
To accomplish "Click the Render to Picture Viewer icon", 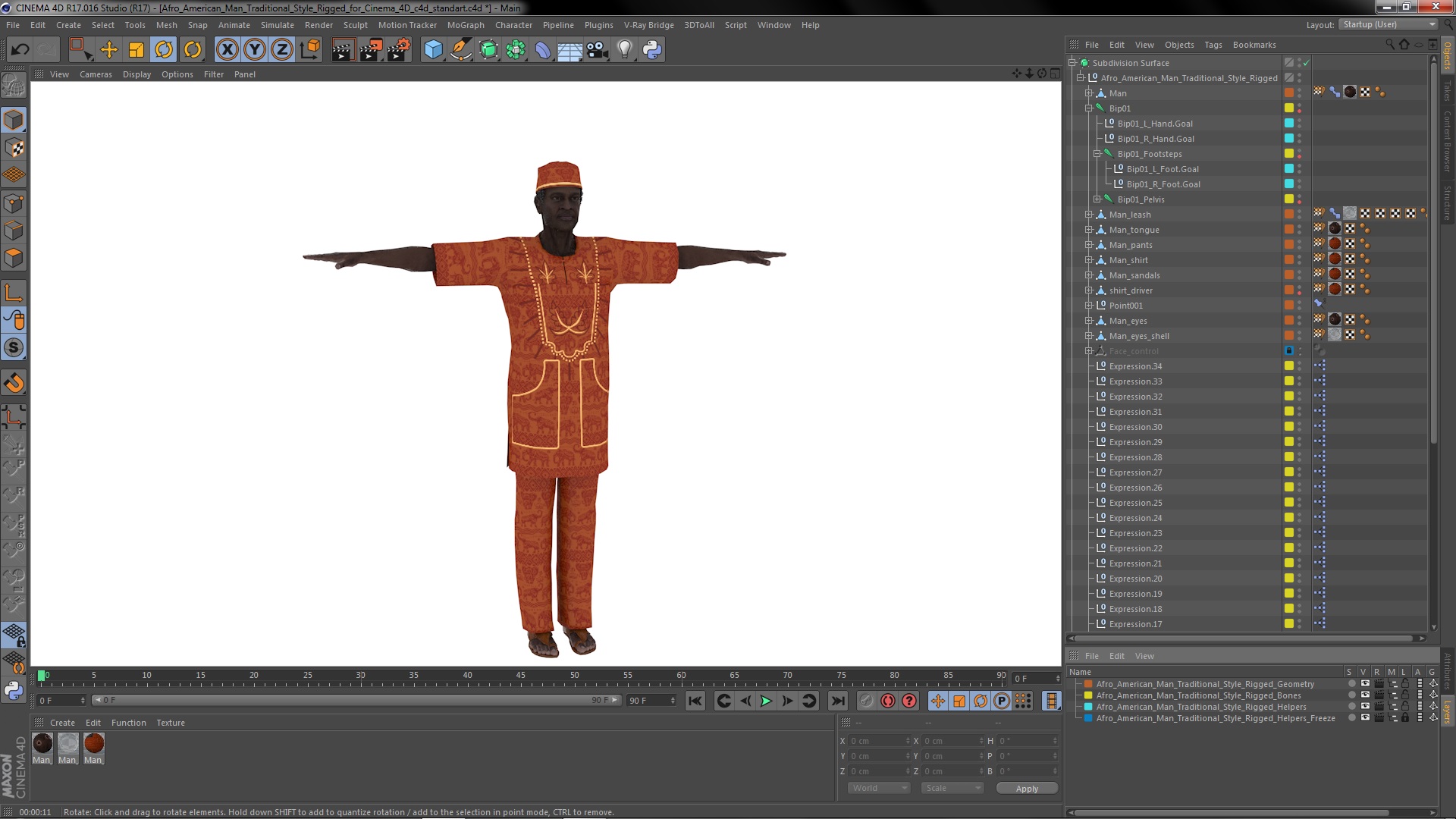I will pos(371,50).
